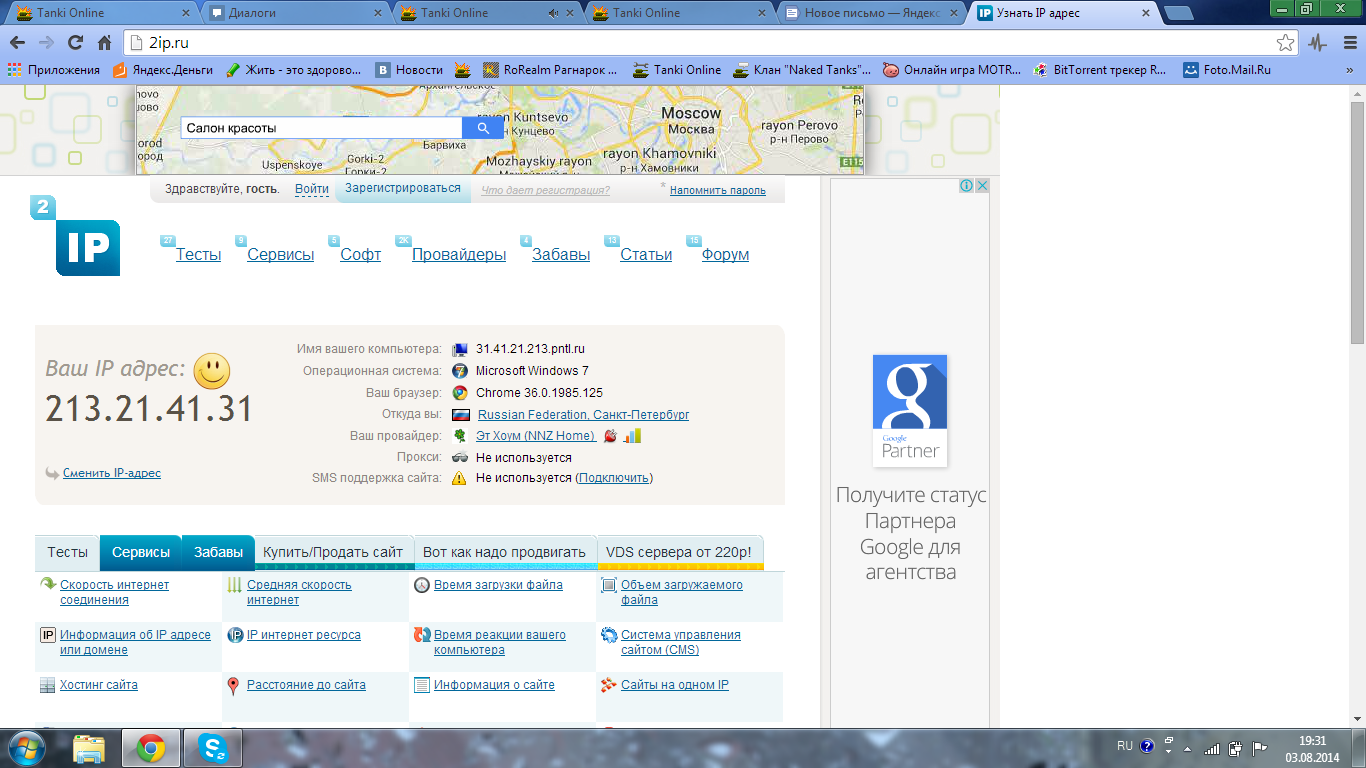Click the Подключить SMS support link
The image size is (1366, 768).
(614, 478)
